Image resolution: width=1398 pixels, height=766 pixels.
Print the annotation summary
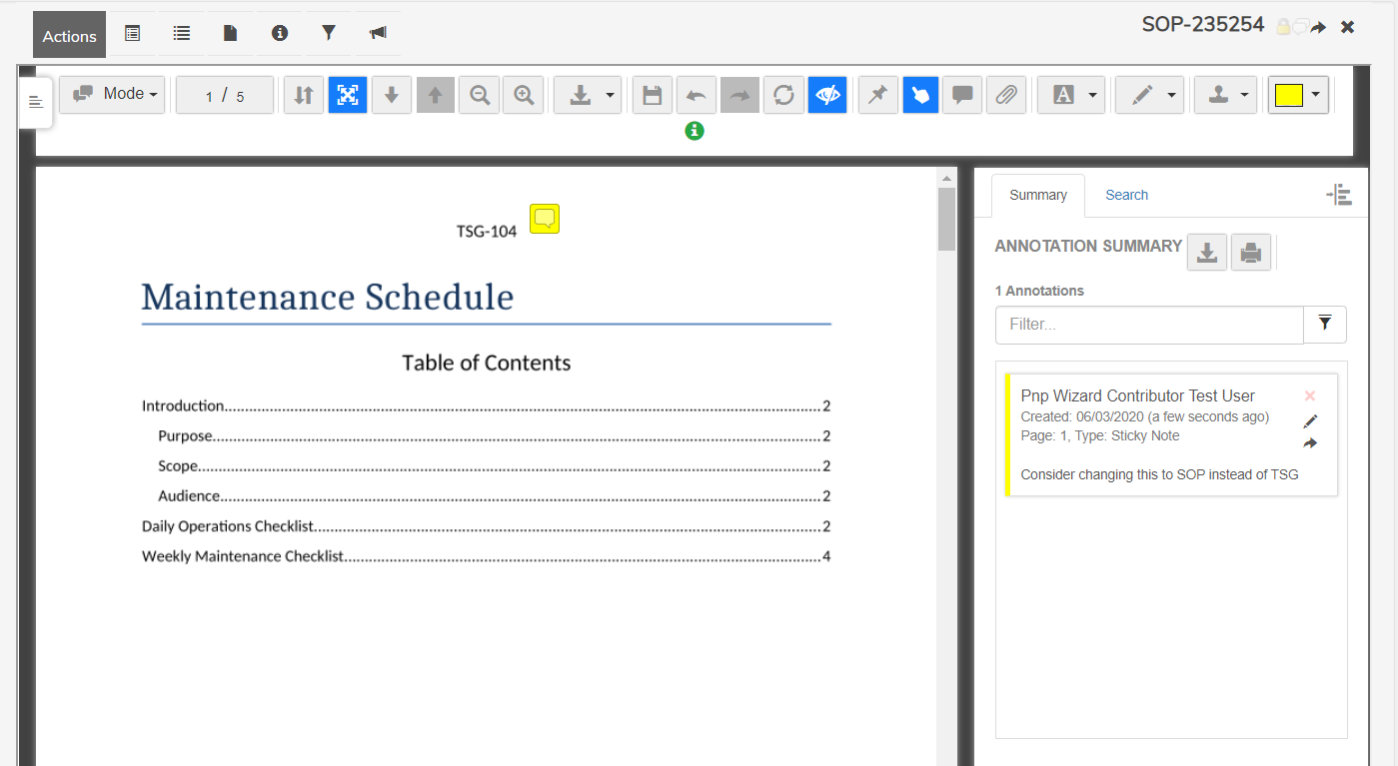coord(1250,253)
